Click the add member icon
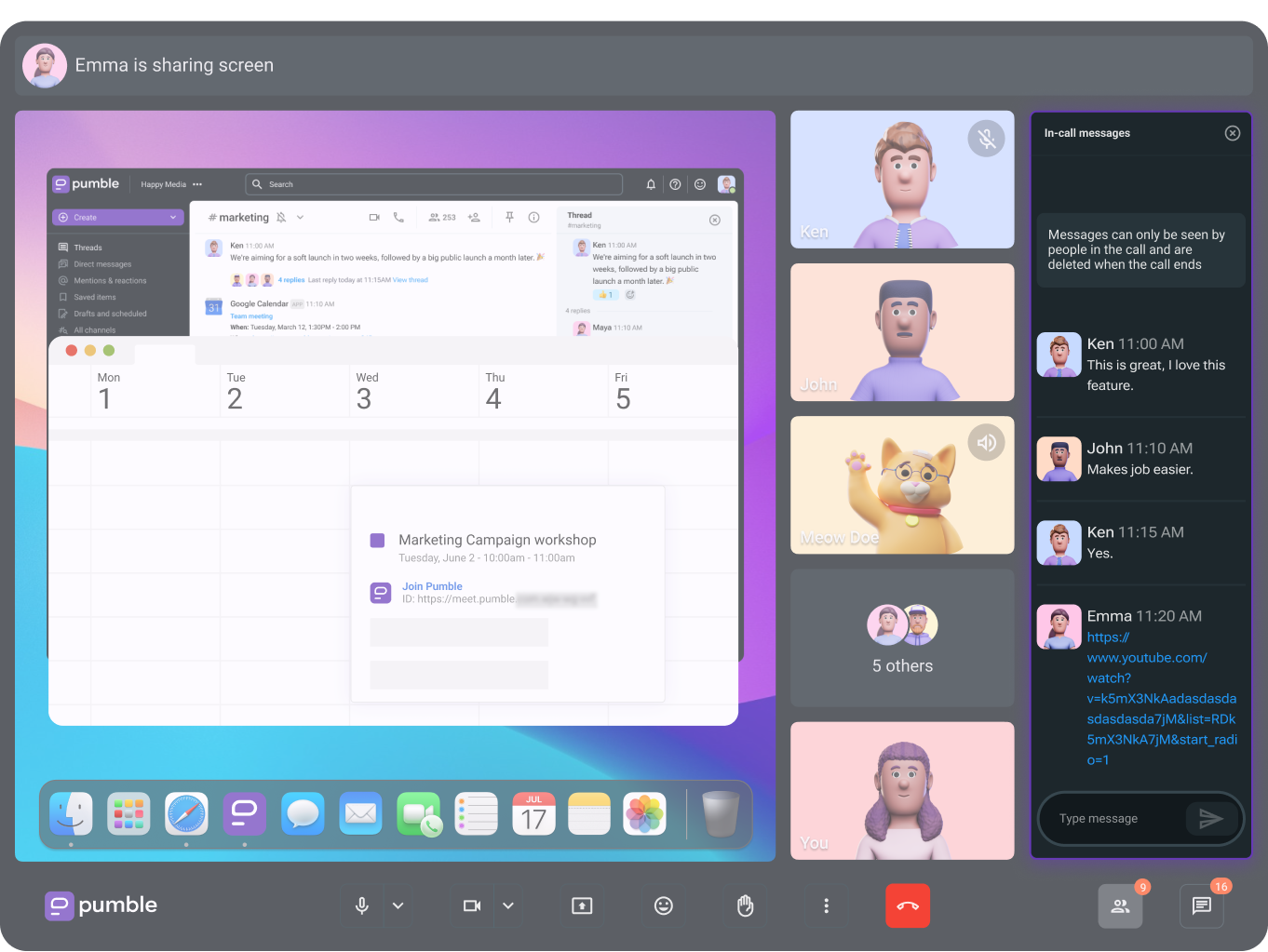 click(x=474, y=217)
